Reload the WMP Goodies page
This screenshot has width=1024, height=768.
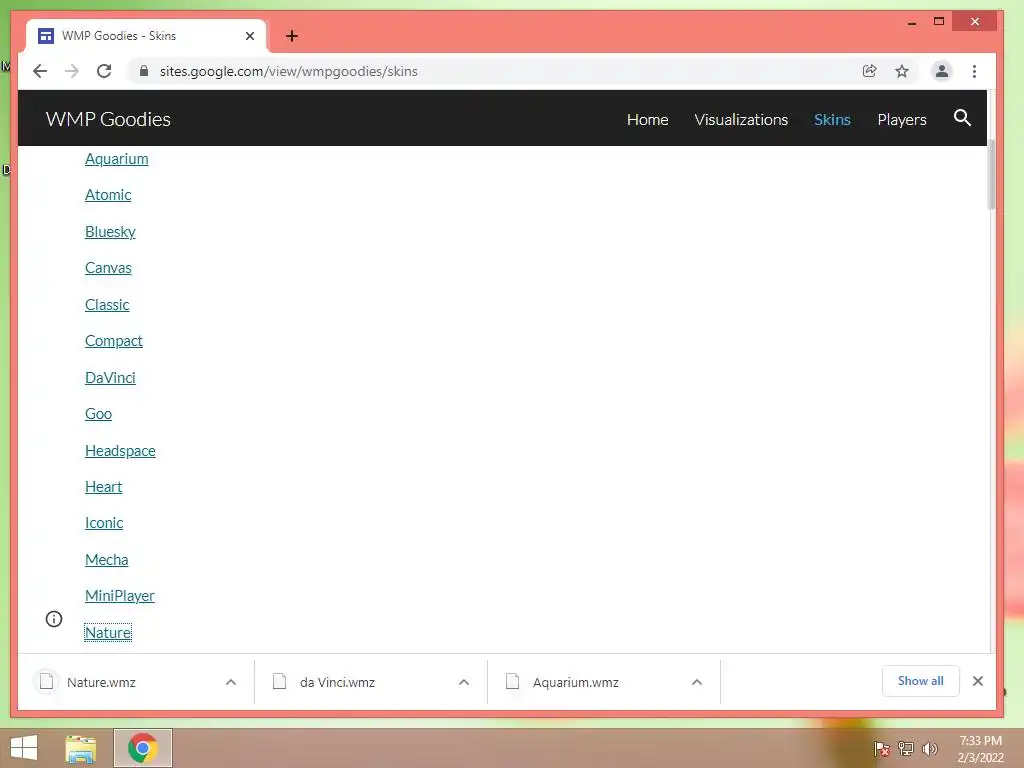tap(104, 71)
